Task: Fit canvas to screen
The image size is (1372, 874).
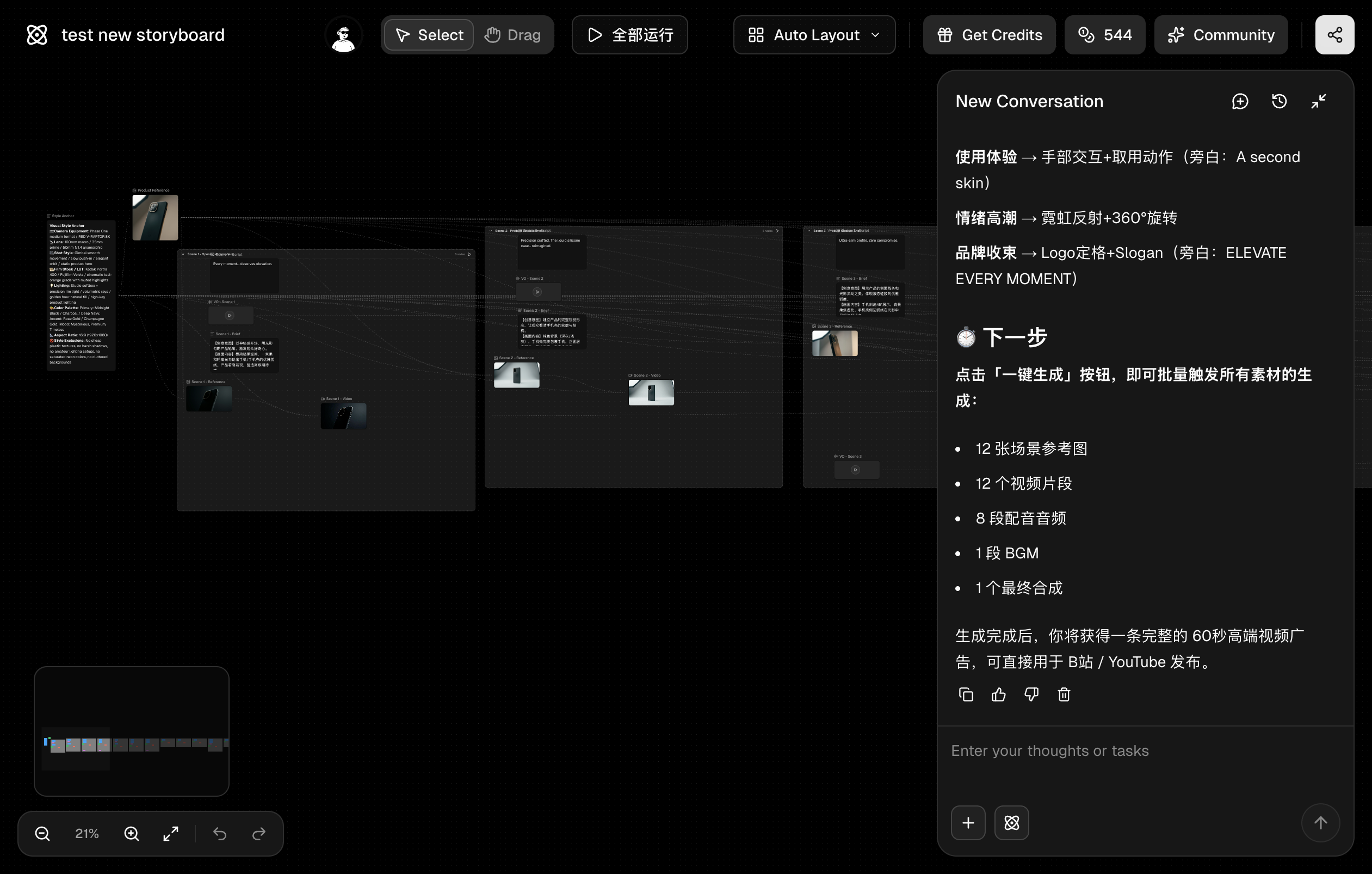Action: coord(170,834)
